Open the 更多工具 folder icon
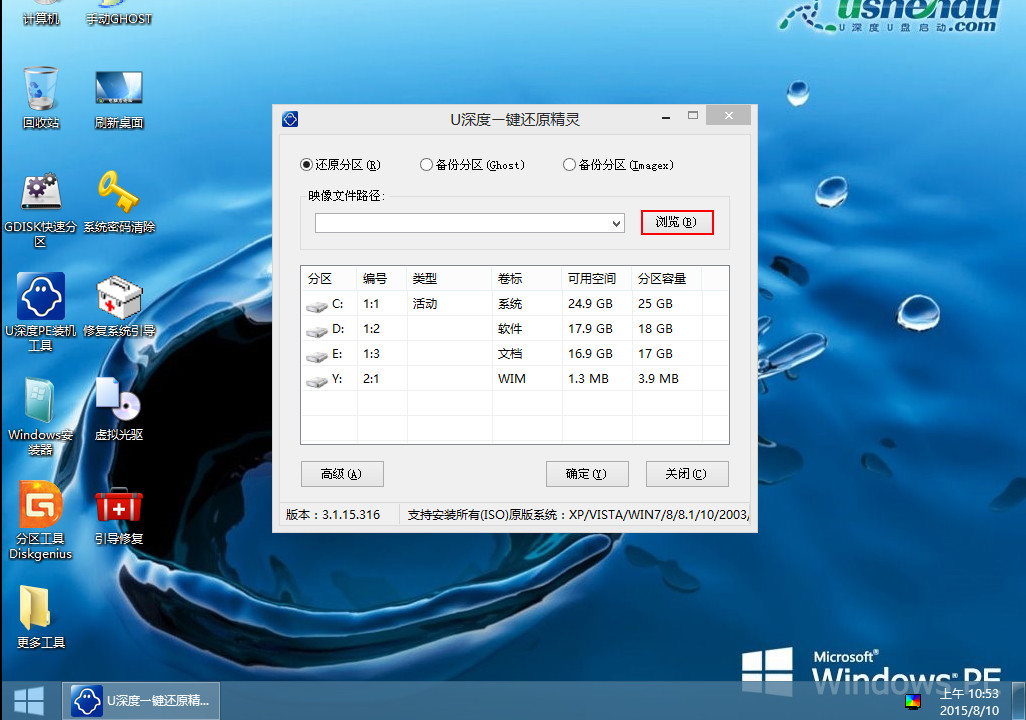This screenshot has height=720, width=1026. pos(41,615)
